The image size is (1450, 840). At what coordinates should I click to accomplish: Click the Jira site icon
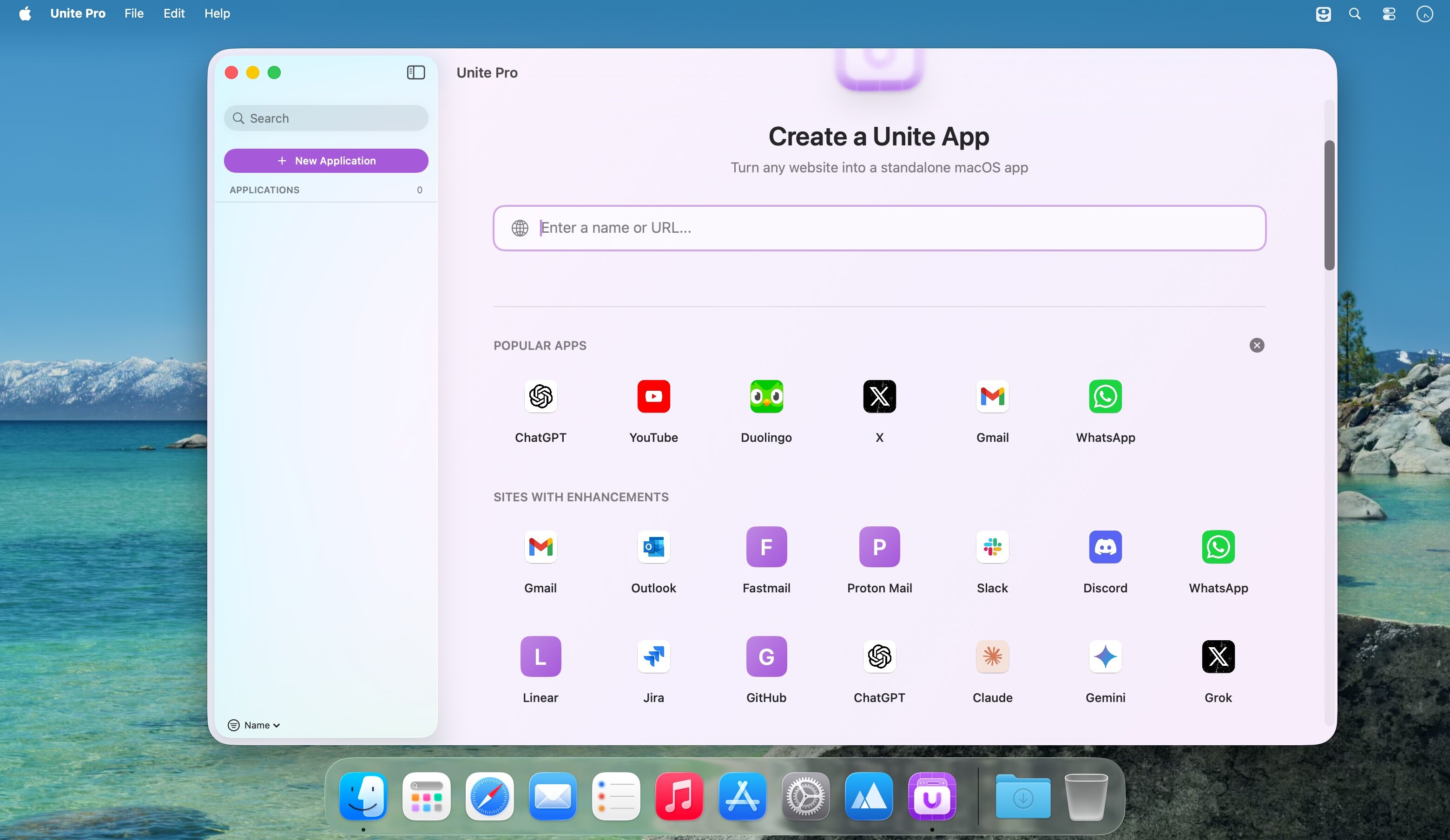coord(653,656)
